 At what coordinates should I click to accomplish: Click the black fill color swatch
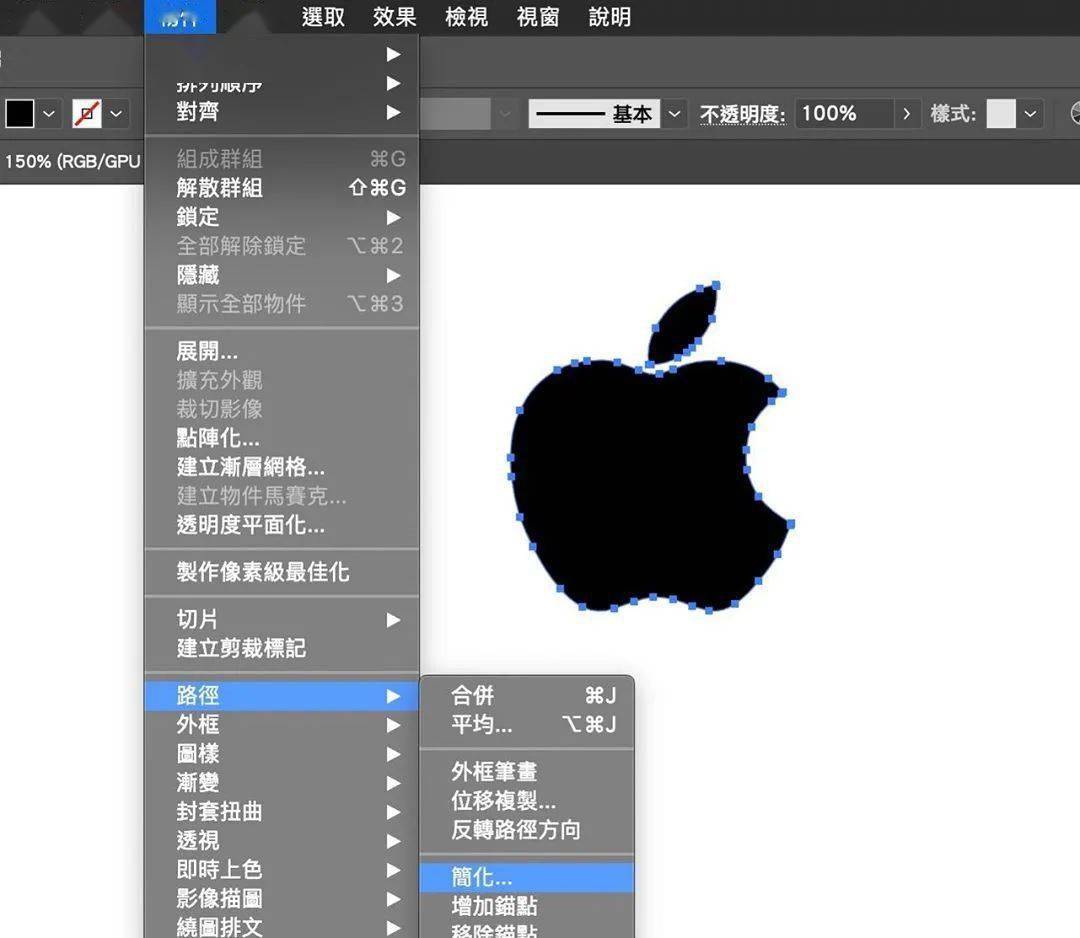click(x=20, y=114)
